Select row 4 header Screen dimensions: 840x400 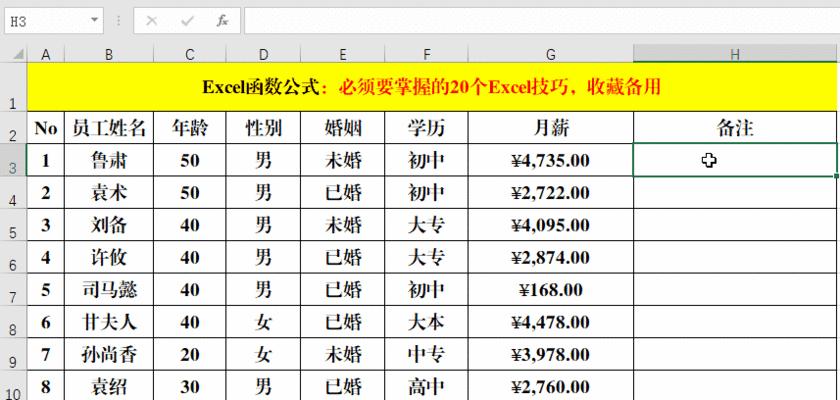point(13,192)
